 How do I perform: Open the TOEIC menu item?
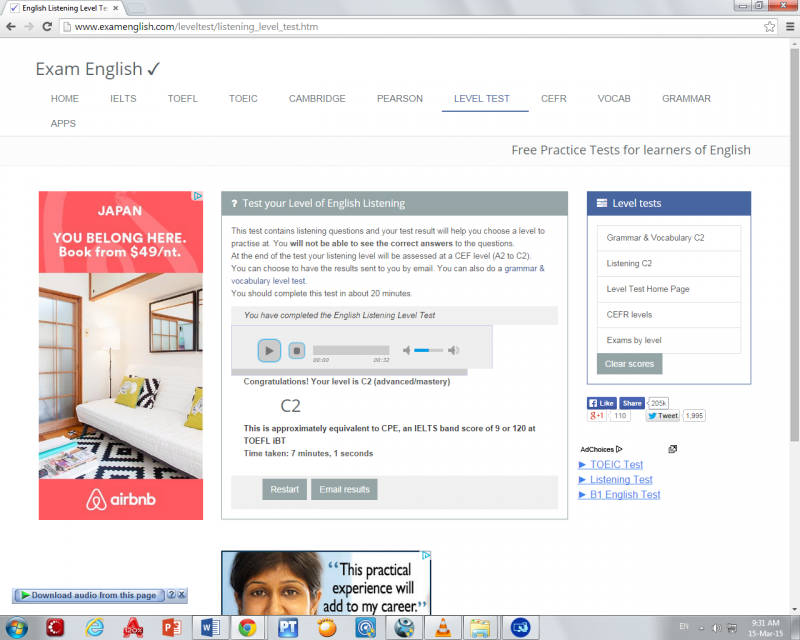243,99
